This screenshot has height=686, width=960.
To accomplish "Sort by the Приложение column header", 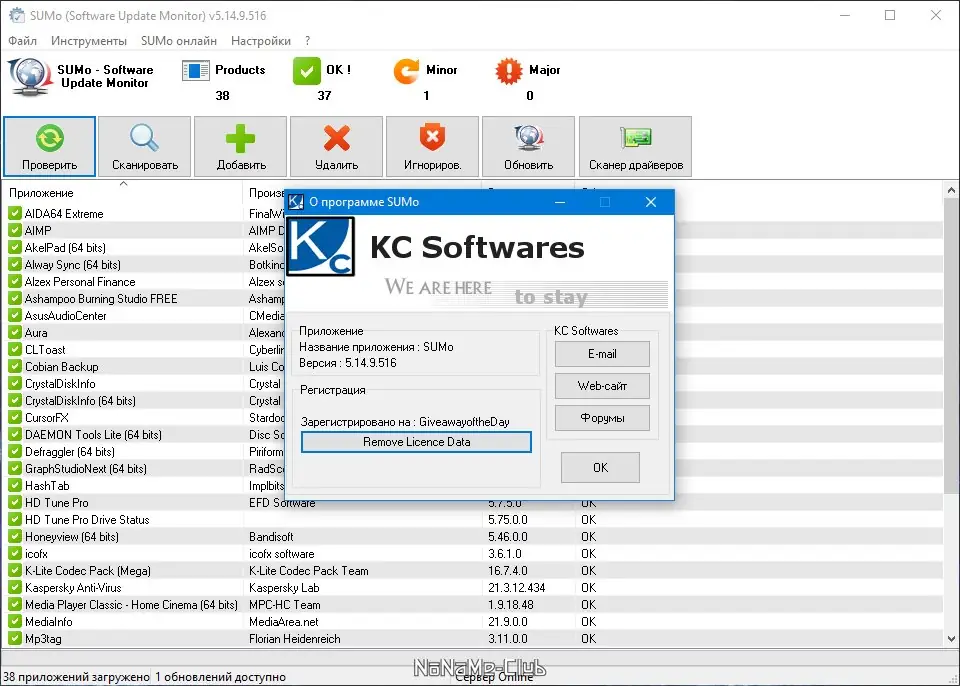I will tap(122, 193).
